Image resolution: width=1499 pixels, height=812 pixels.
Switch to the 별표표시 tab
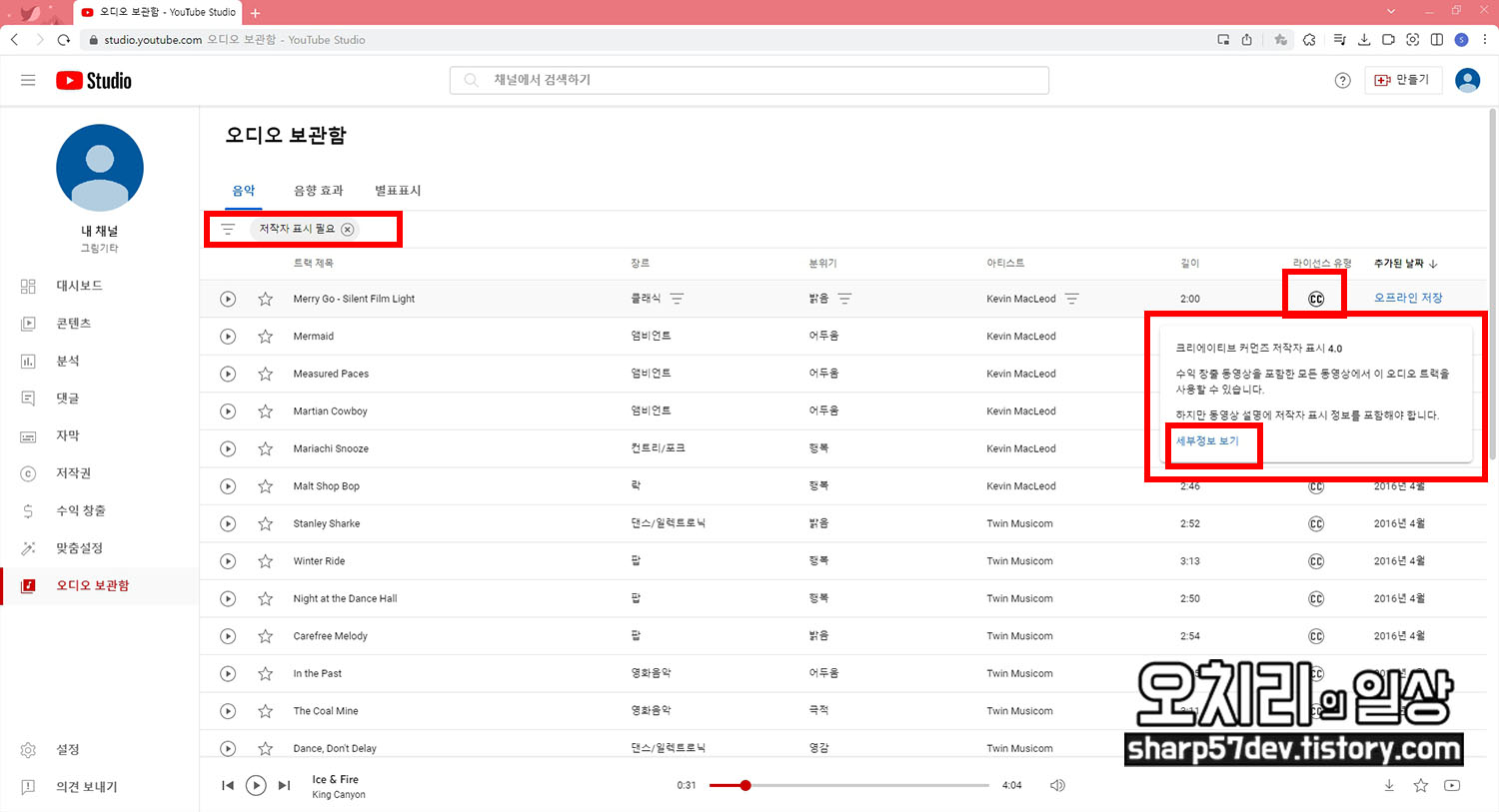(x=398, y=191)
